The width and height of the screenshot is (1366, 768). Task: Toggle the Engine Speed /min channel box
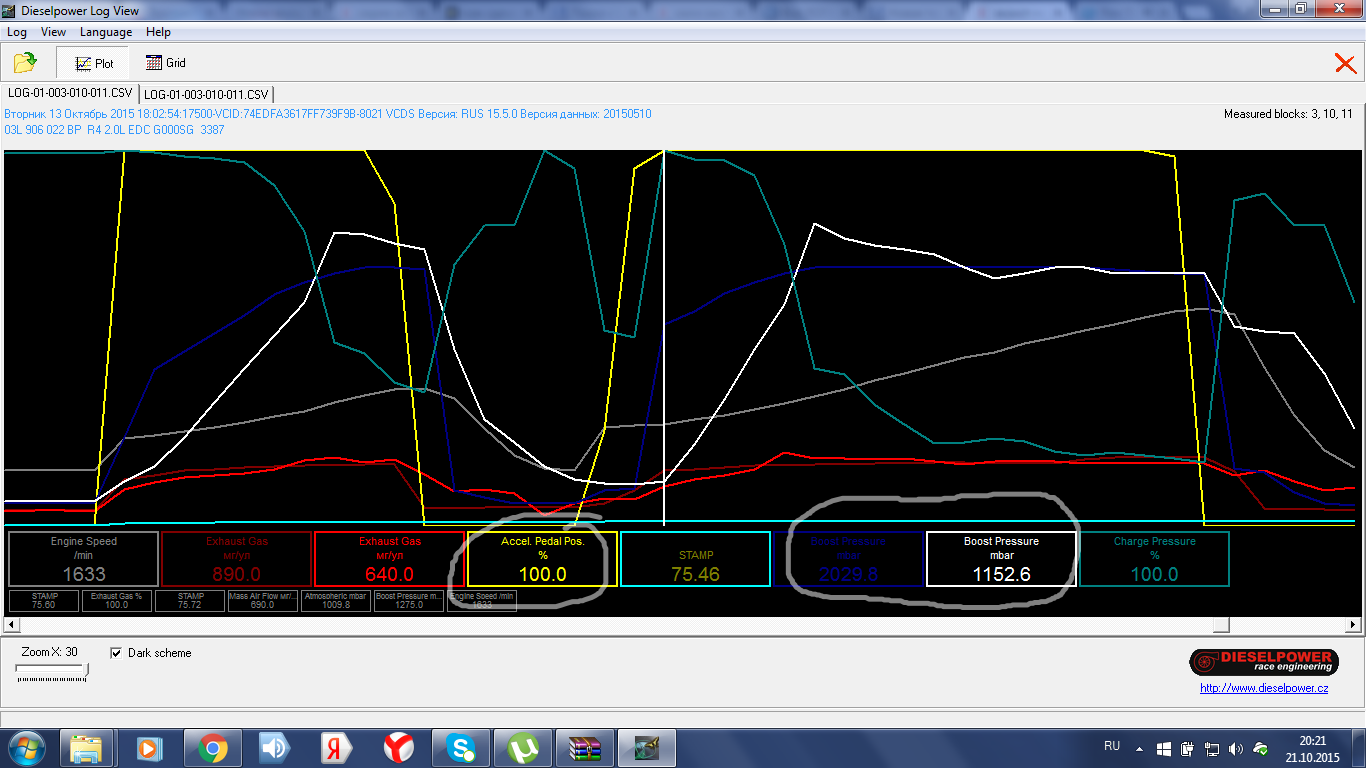(84, 558)
